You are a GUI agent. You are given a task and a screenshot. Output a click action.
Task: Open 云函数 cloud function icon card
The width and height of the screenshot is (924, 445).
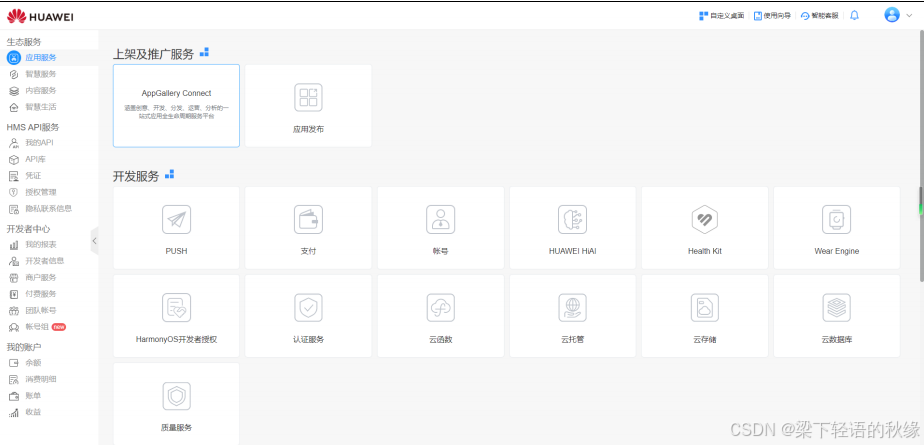[x=440, y=316]
